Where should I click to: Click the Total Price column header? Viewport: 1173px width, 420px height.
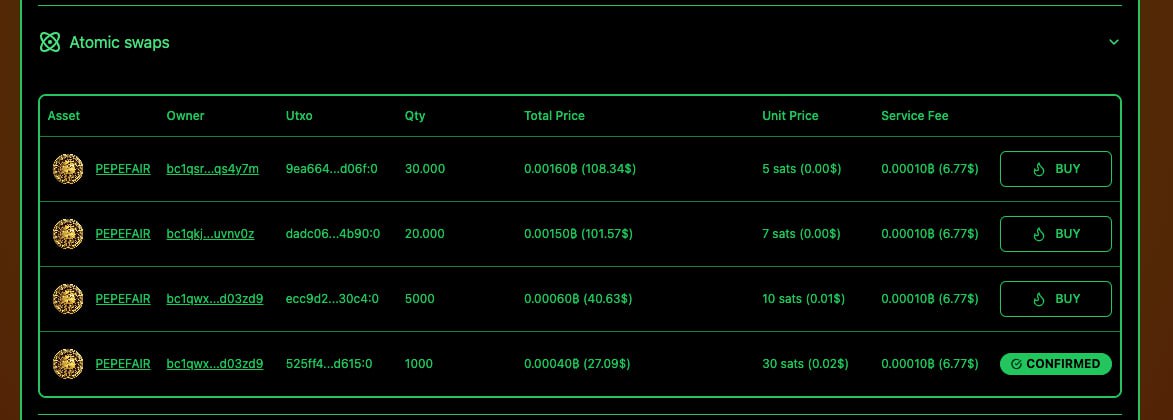[x=554, y=116]
